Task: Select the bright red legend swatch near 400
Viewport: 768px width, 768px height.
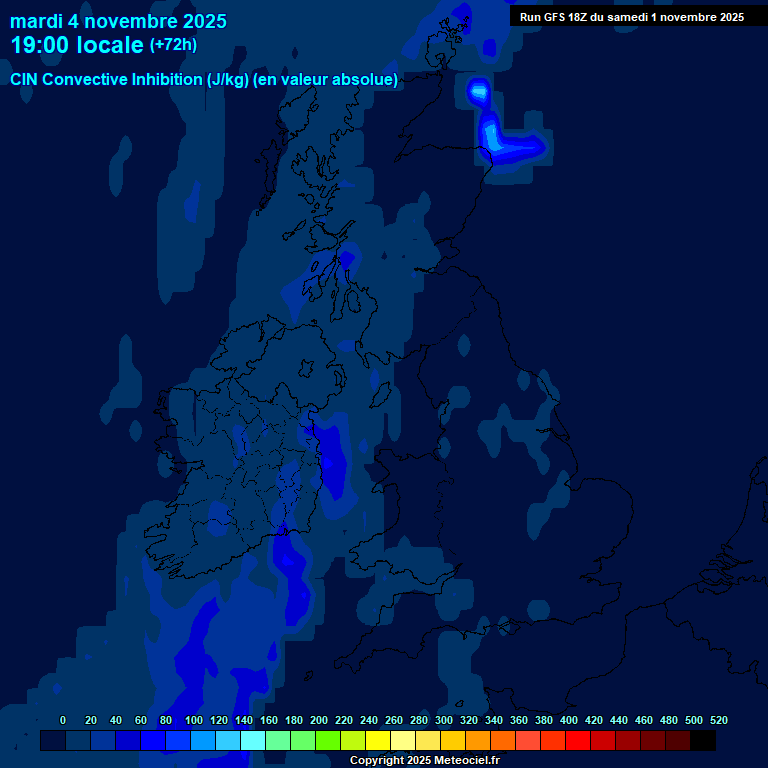Action: point(578,741)
